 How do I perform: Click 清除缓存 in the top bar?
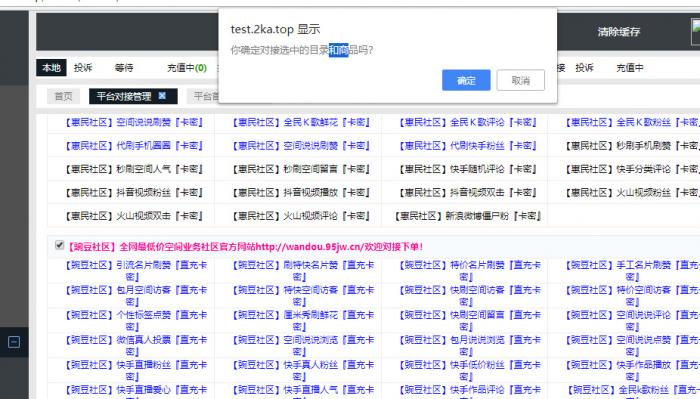coord(619,32)
